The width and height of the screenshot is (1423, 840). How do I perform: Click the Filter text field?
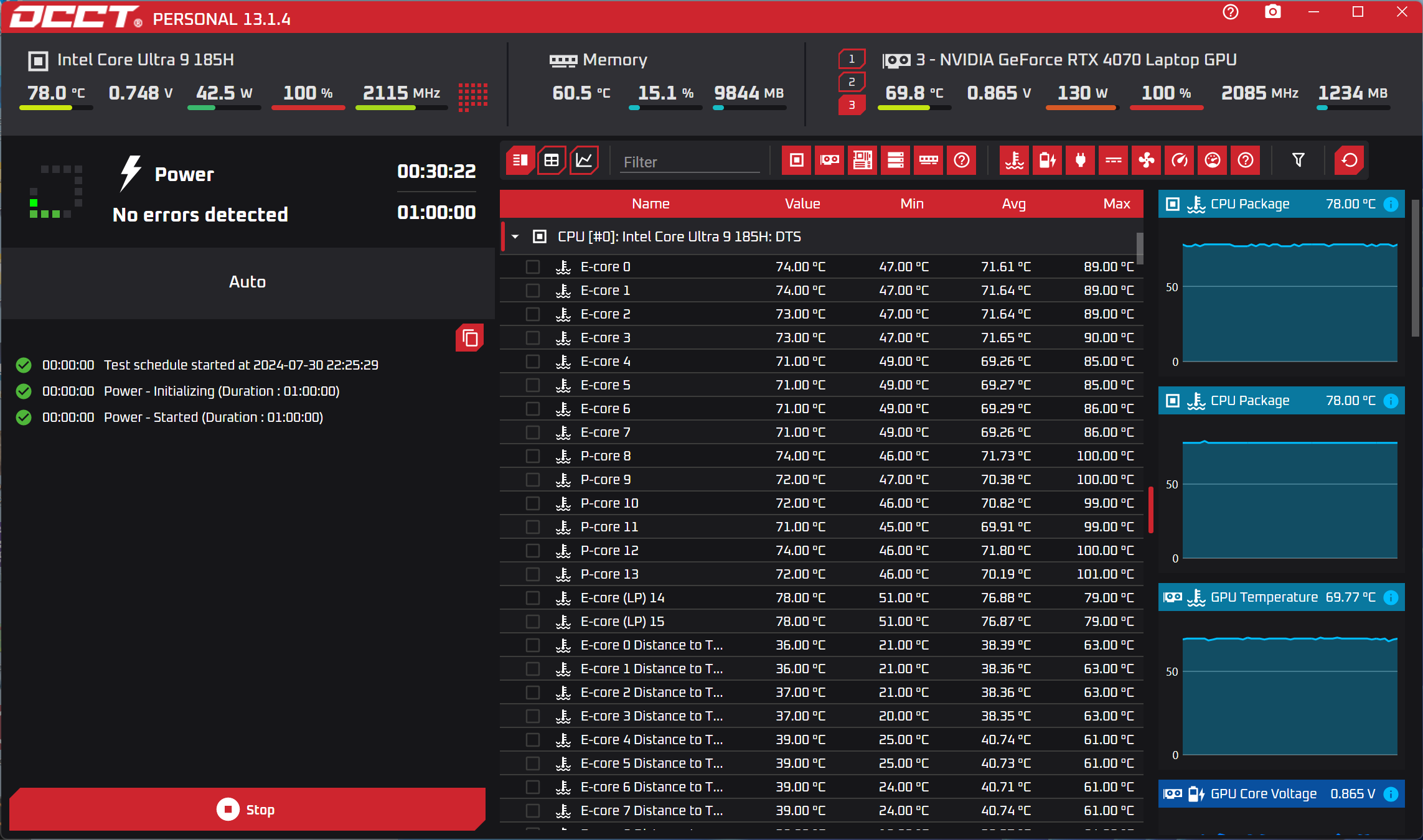pyautogui.click(x=690, y=162)
